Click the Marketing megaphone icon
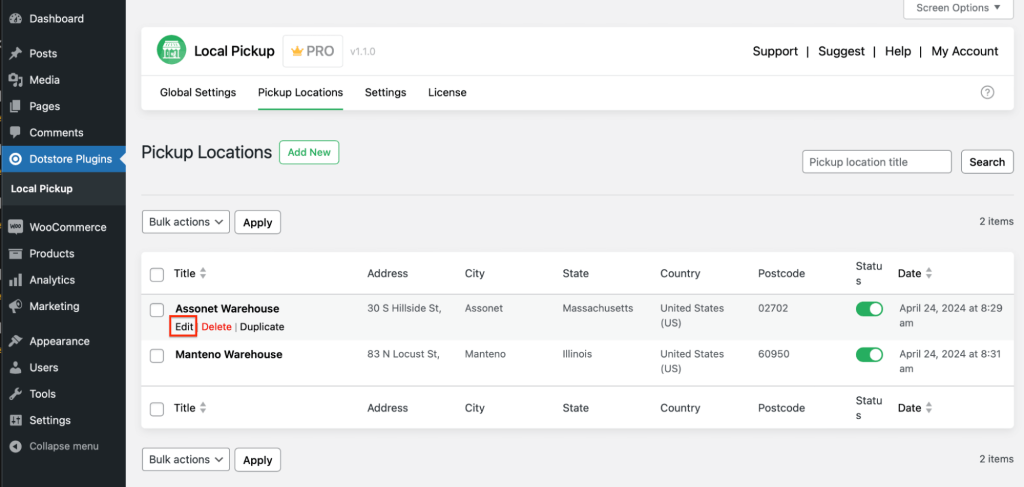Viewport: 1024px width, 487px height. [15, 306]
